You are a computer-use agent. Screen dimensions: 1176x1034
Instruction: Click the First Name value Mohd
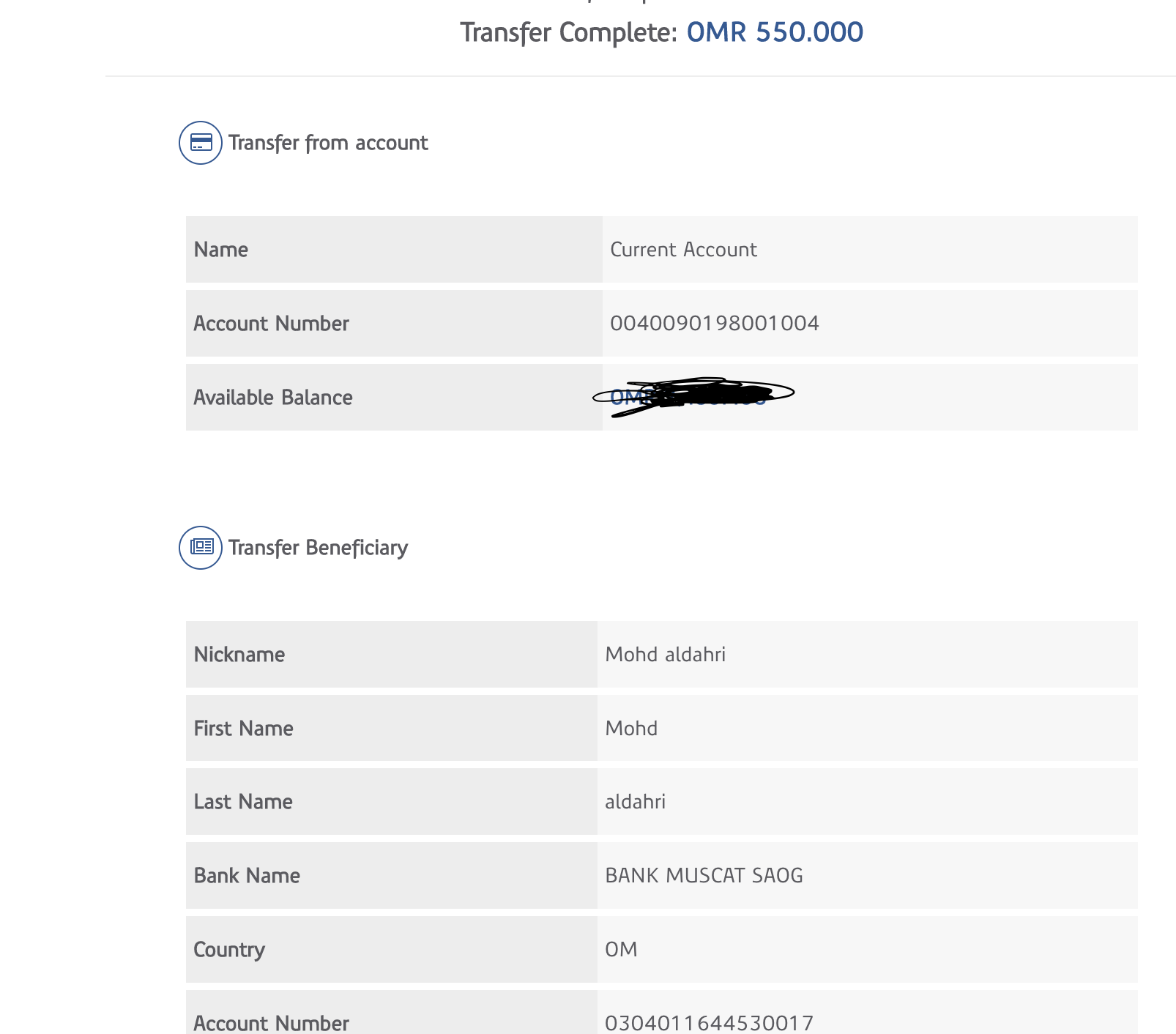click(631, 728)
